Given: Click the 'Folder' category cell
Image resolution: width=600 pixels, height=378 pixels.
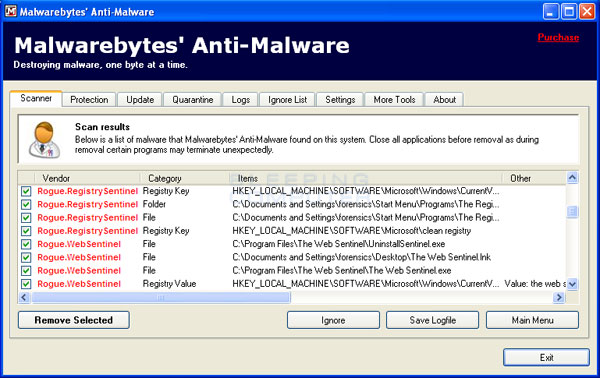Looking at the screenshot, I should pyautogui.click(x=154, y=204).
